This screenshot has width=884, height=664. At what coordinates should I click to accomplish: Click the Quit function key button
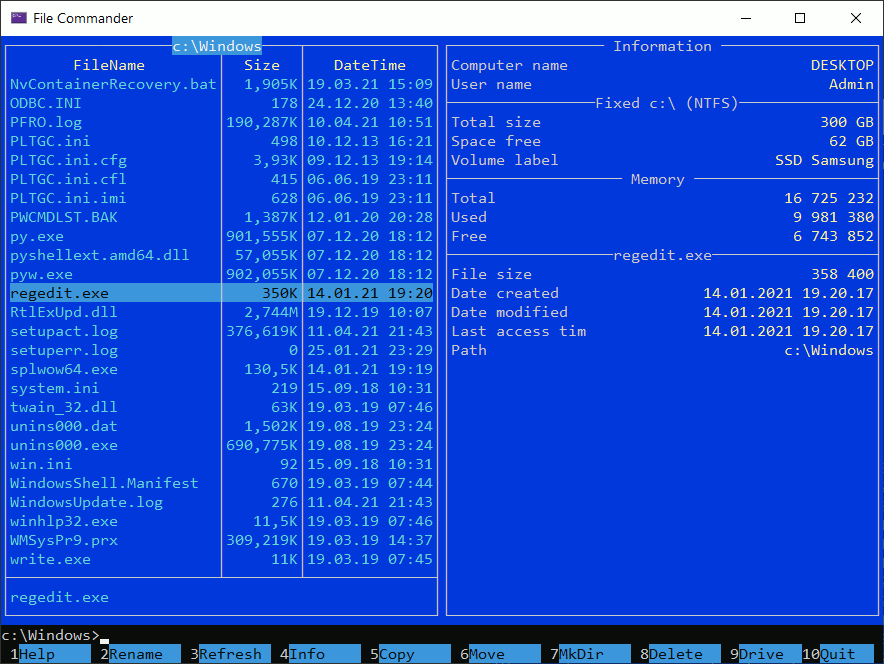pos(838,654)
